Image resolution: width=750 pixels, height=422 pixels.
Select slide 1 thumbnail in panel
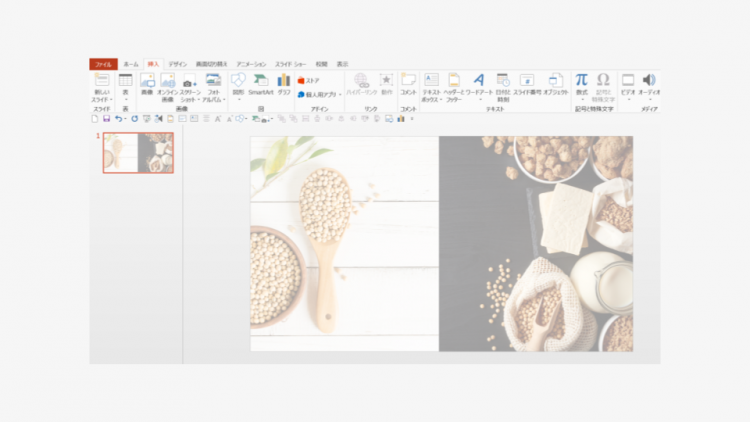(x=138, y=153)
